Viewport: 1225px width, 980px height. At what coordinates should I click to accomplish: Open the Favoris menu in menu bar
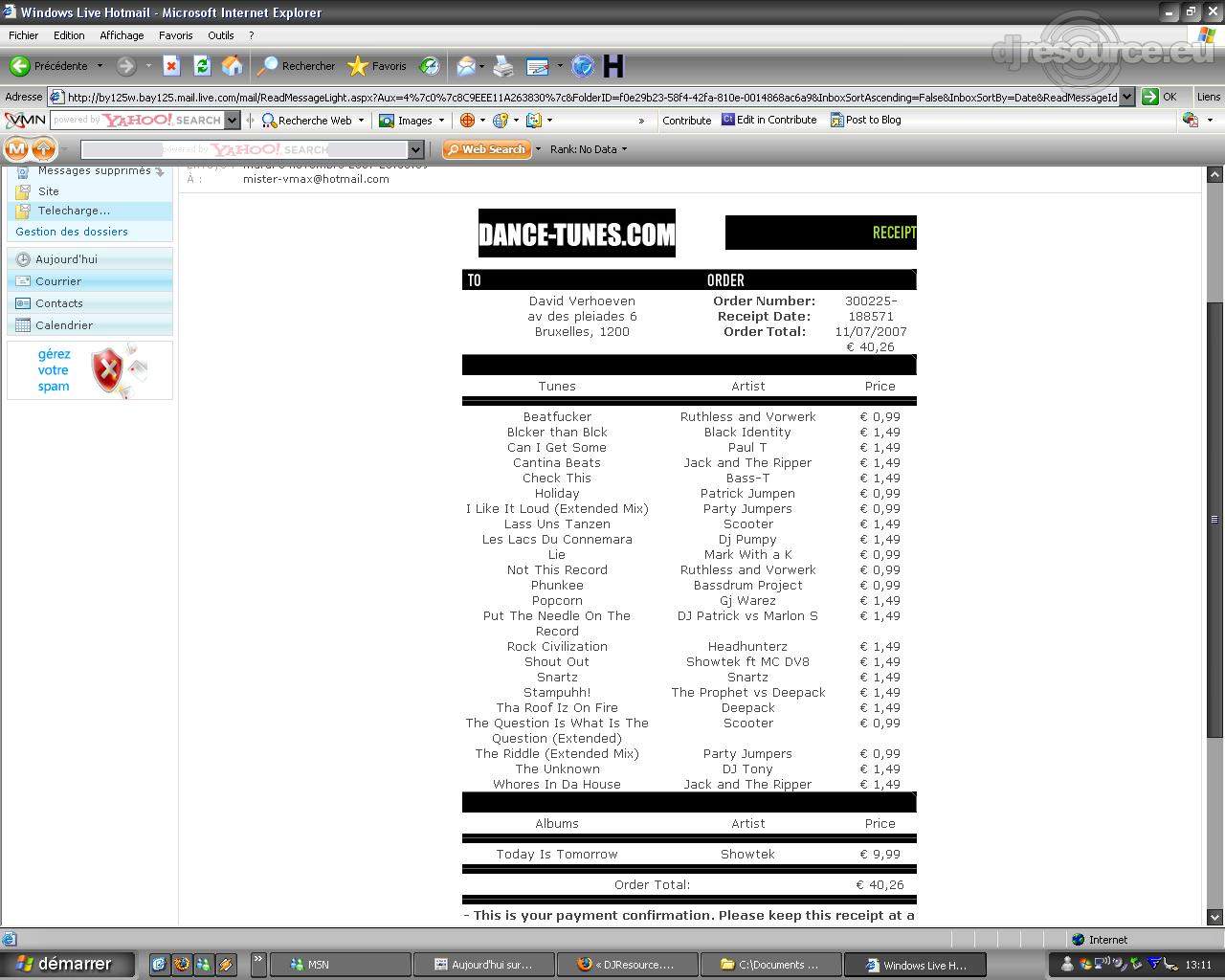point(176,35)
